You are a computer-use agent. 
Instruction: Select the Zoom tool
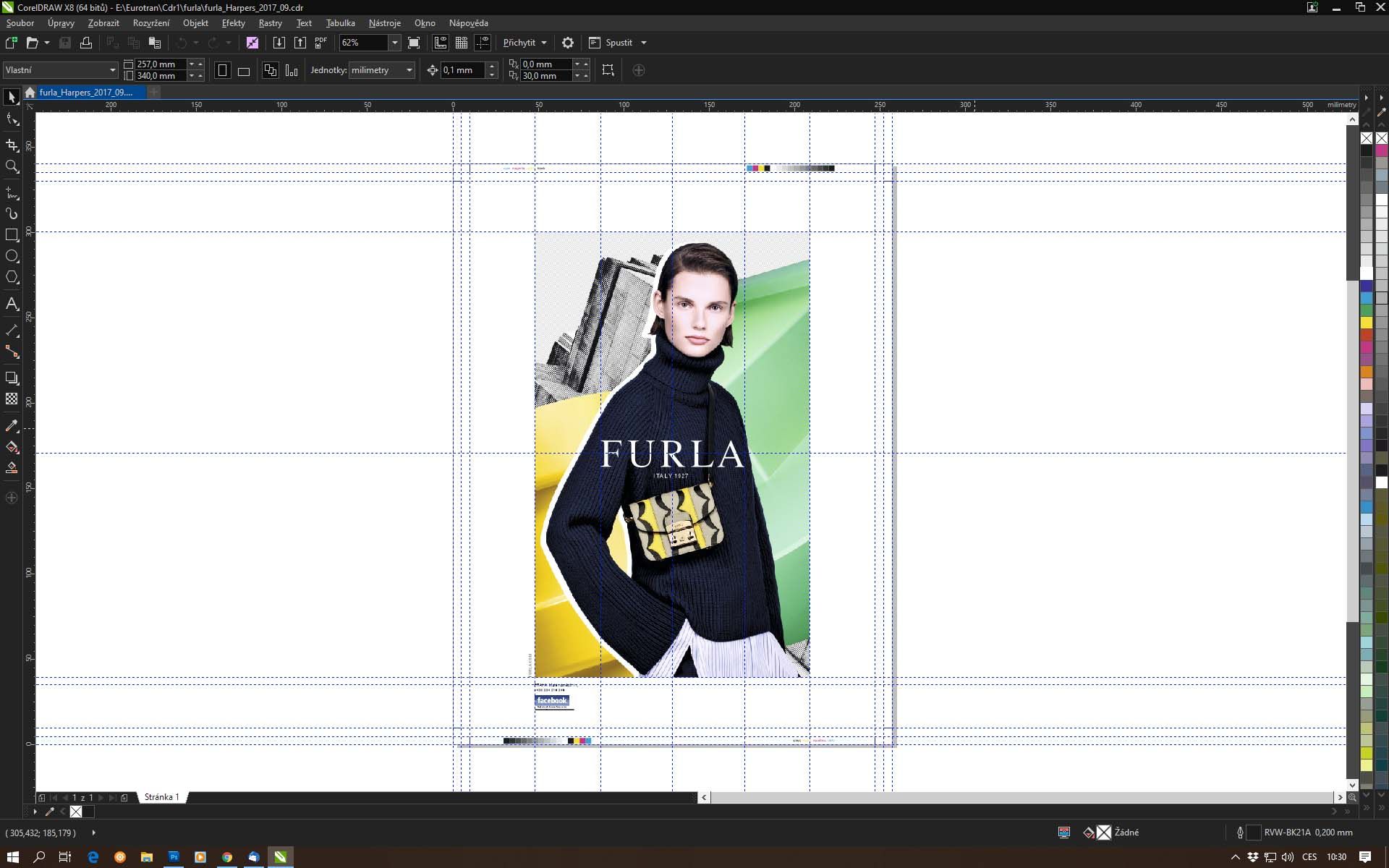tap(12, 166)
